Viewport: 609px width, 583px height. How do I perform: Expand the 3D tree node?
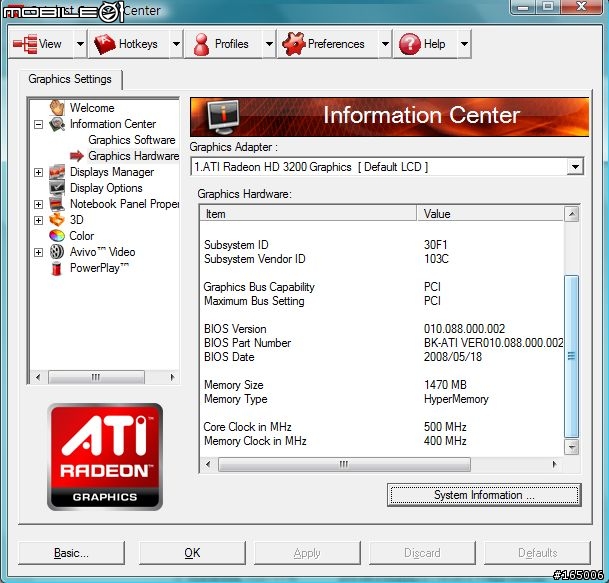click(x=38, y=220)
